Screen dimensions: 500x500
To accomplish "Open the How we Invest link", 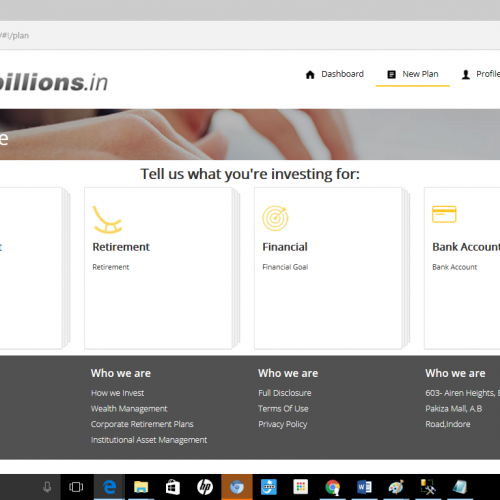I will point(117,393).
